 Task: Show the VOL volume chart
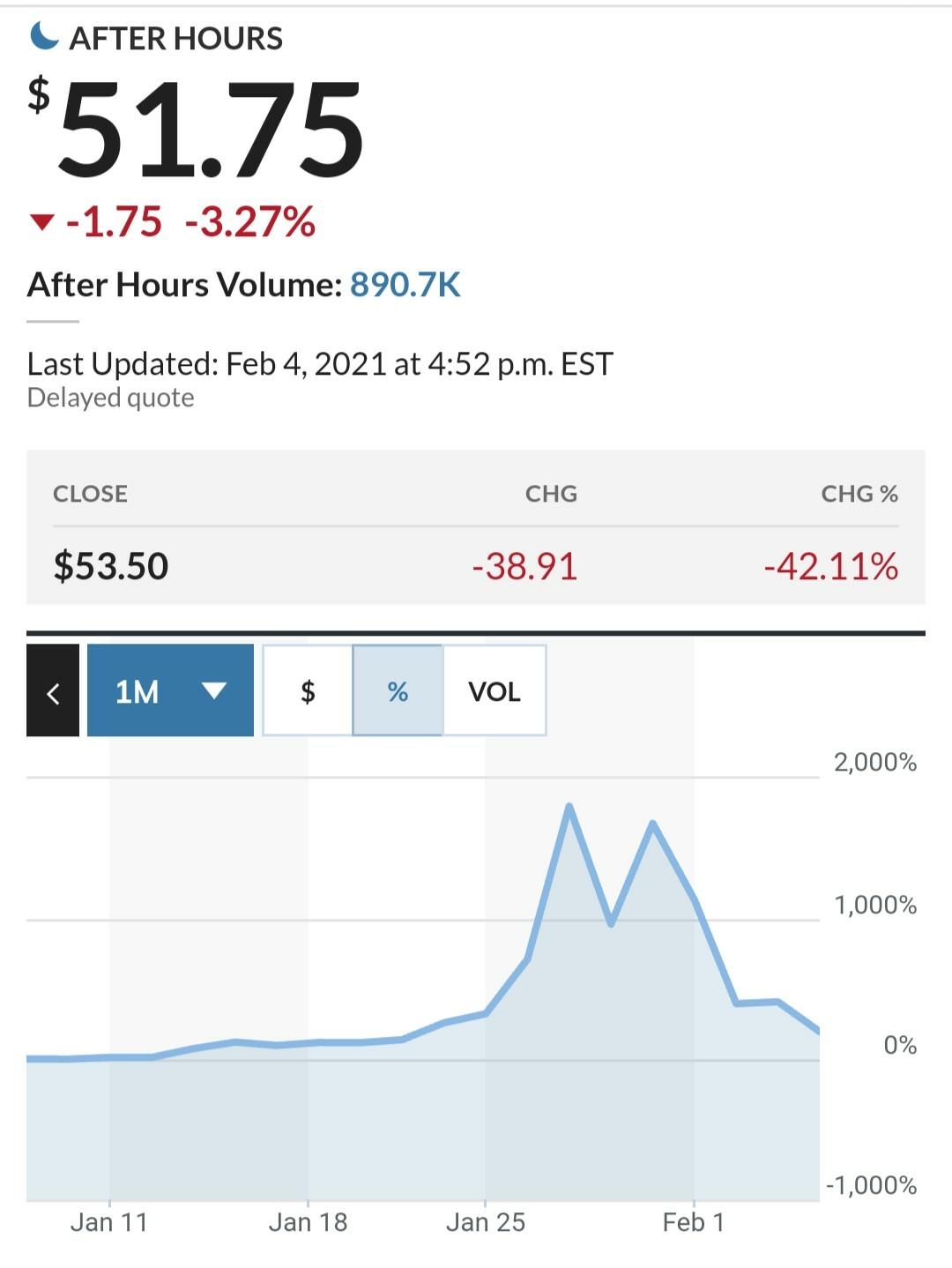(495, 690)
